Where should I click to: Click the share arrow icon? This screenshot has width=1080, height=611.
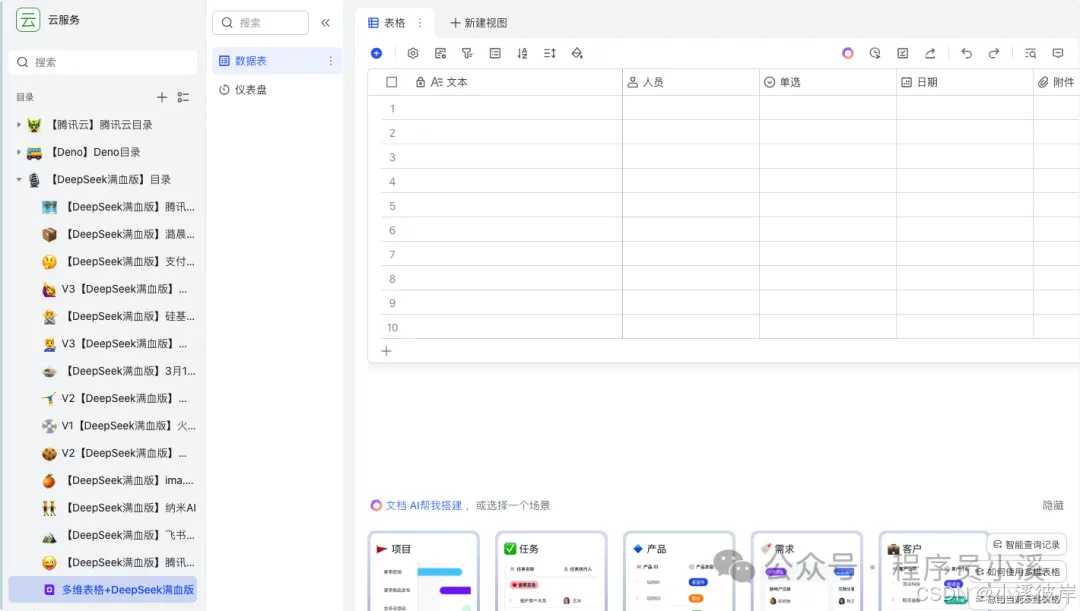point(930,53)
